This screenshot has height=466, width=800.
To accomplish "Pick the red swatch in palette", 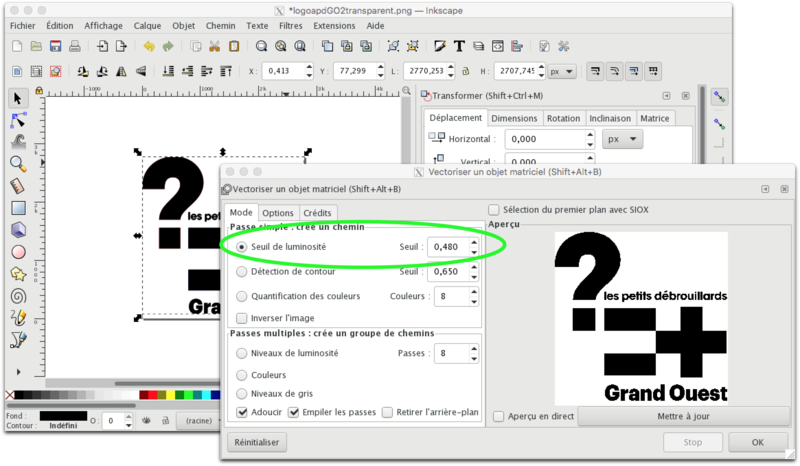I will click(153, 395).
